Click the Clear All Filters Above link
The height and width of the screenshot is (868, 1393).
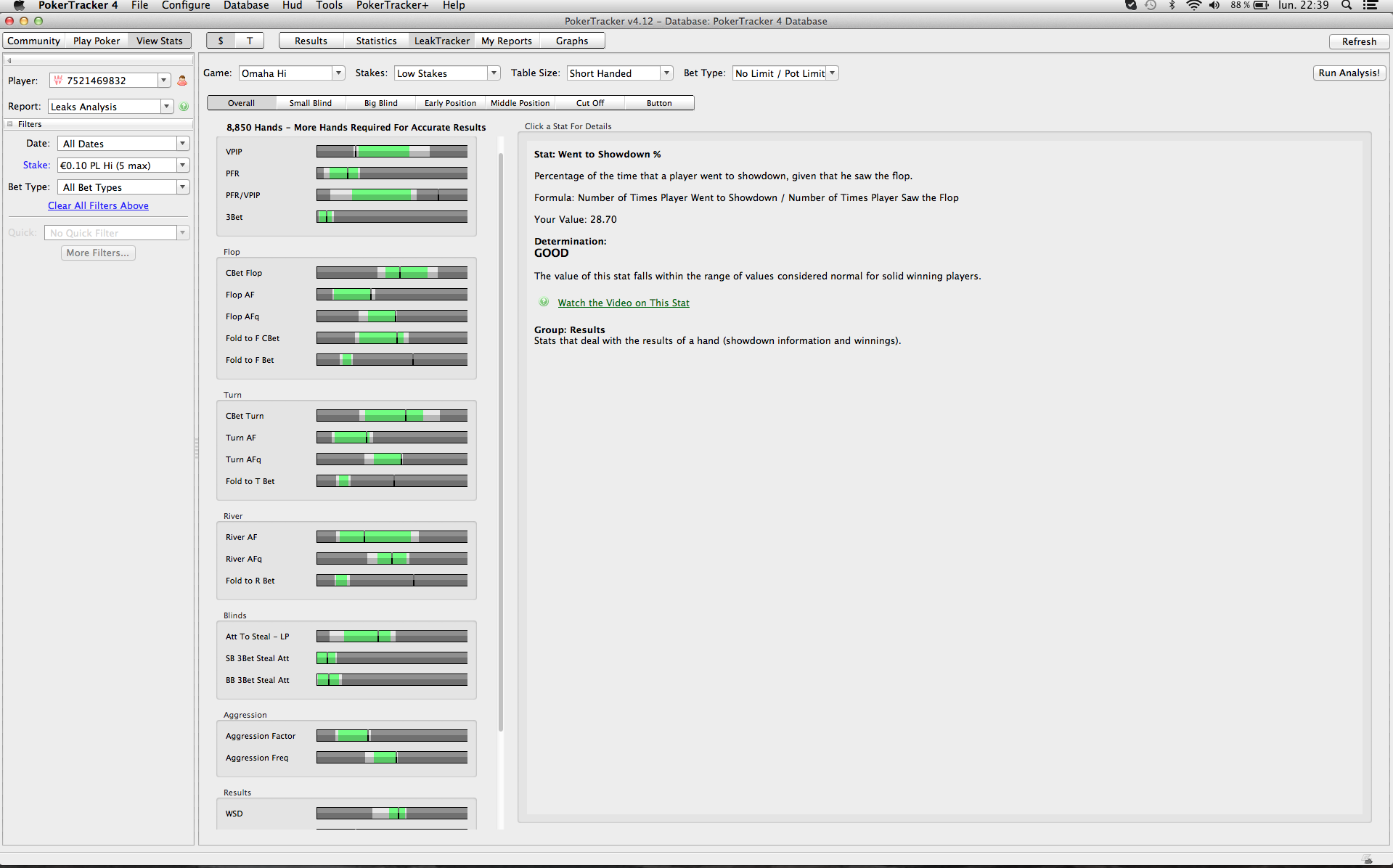click(x=98, y=205)
